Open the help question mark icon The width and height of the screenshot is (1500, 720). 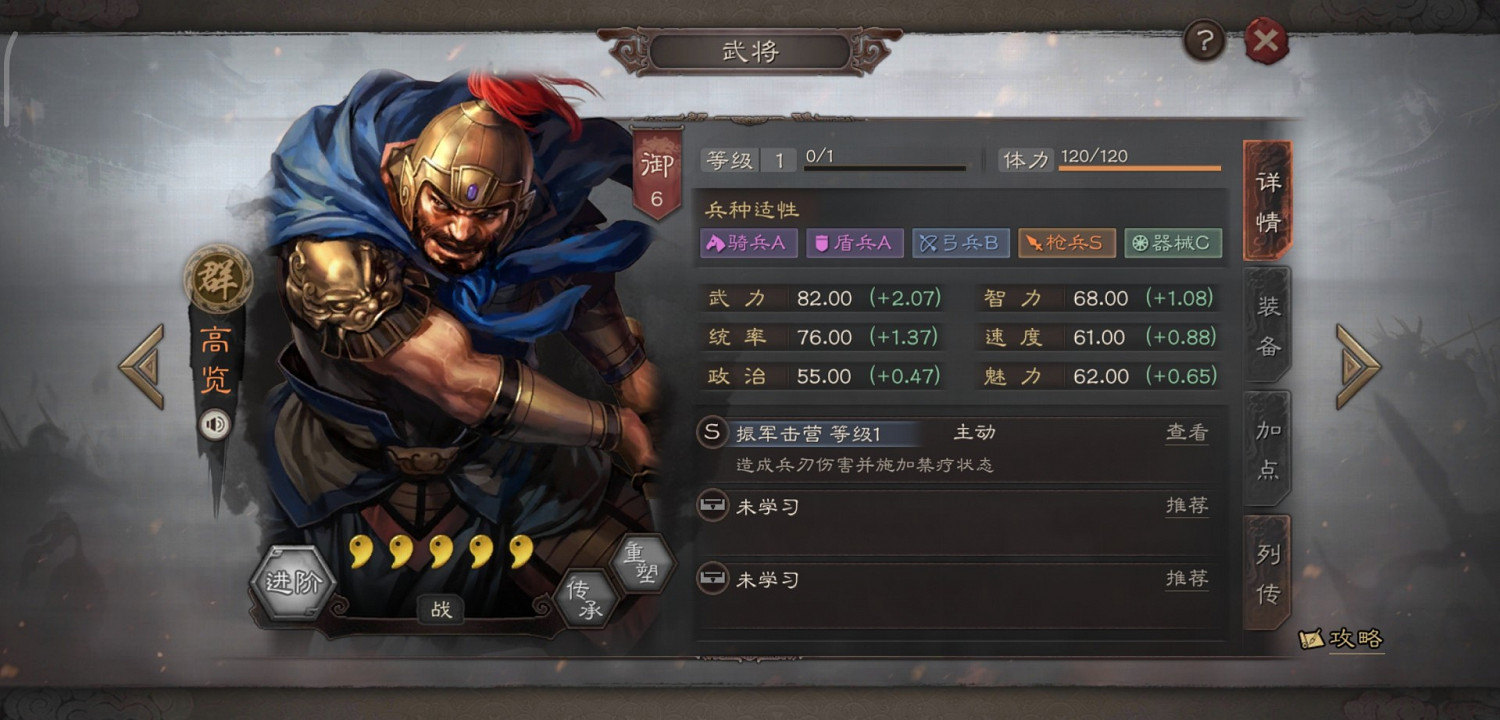[1205, 41]
